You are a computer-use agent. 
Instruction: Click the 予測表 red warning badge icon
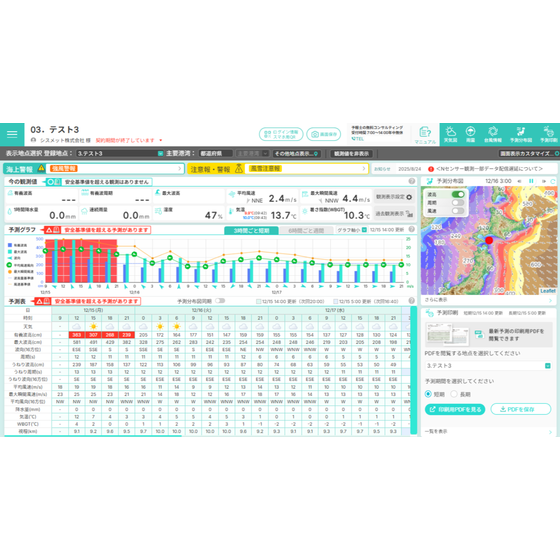[43, 301]
